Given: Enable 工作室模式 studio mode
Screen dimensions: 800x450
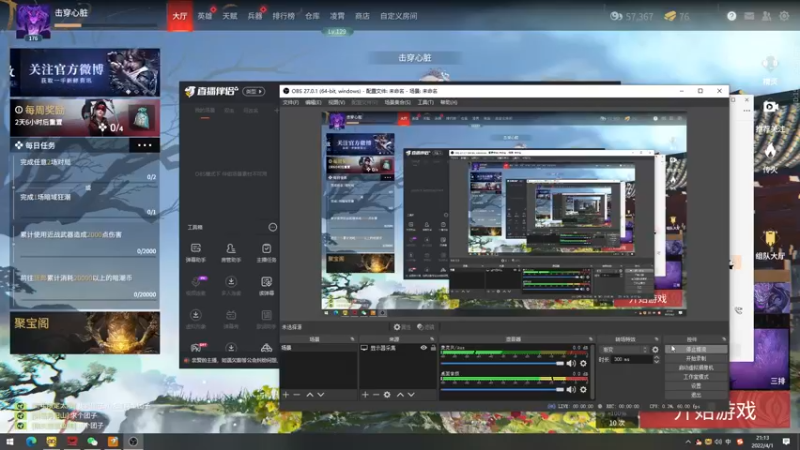Looking at the screenshot, I should click(x=696, y=377).
